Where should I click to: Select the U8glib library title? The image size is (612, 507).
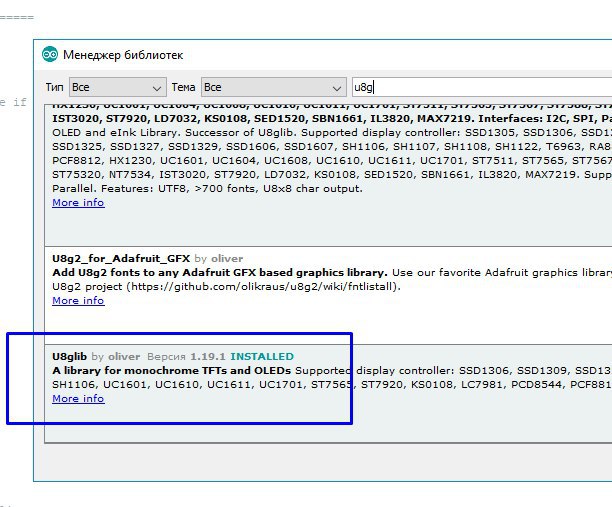[x=69, y=356]
